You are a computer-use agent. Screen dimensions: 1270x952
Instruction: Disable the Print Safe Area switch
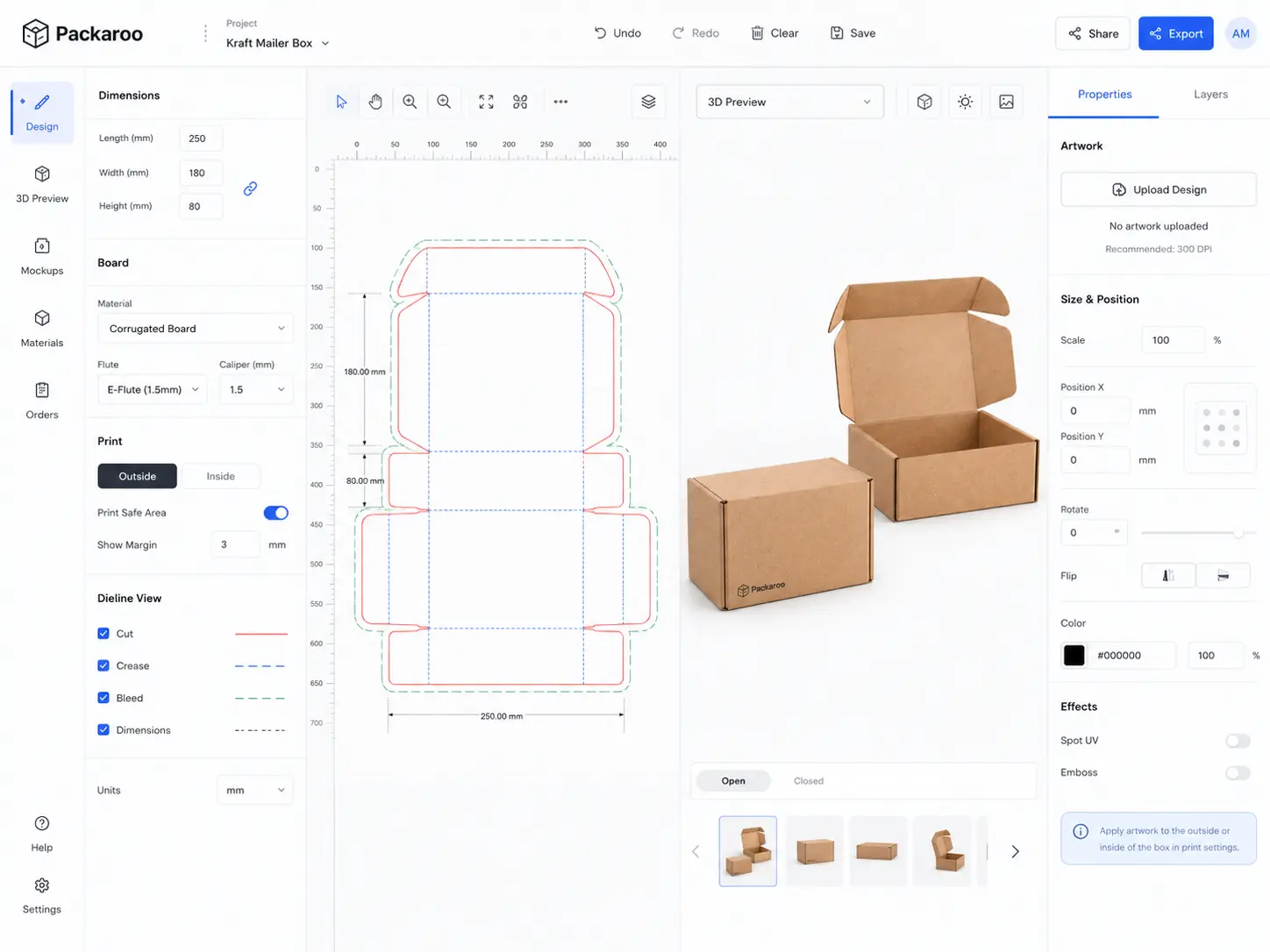(276, 513)
